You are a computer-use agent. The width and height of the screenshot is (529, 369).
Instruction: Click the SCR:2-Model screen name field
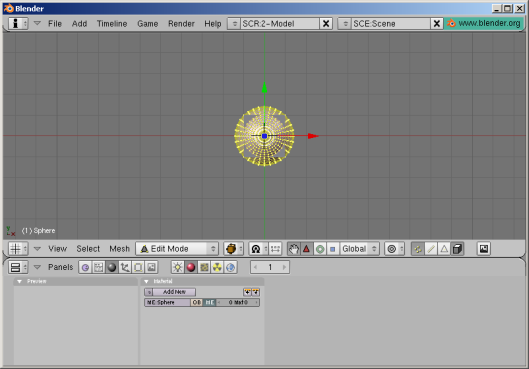(x=280, y=23)
